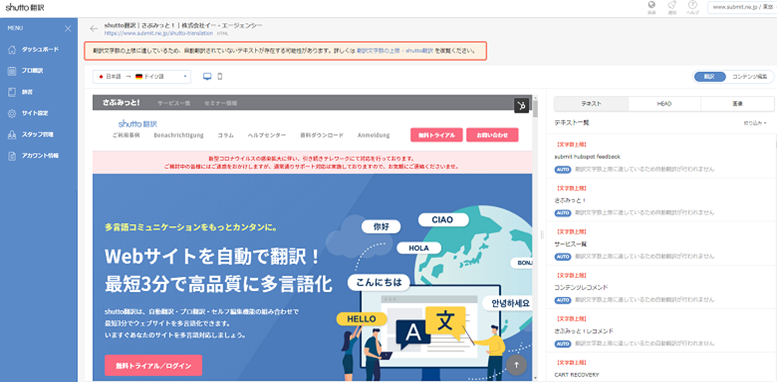Click ヘルプセンター nav link in preview
The height and width of the screenshot is (382, 777).
point(267,135)
